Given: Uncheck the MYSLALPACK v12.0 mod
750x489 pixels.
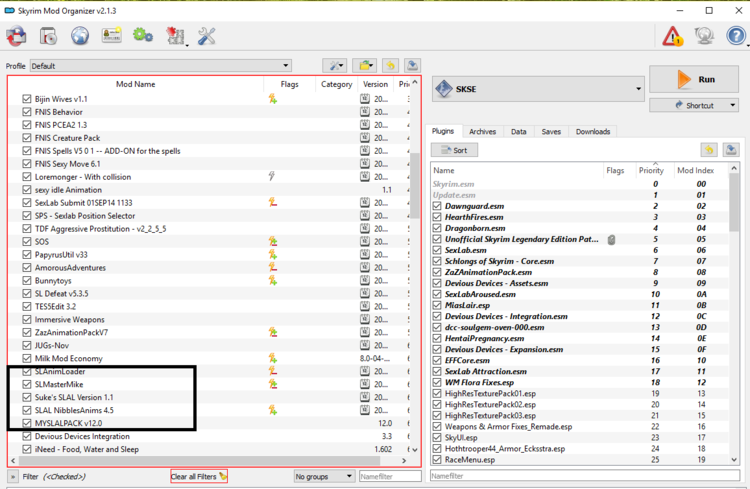Looking at the screenshot, I should tap(27, 423).
